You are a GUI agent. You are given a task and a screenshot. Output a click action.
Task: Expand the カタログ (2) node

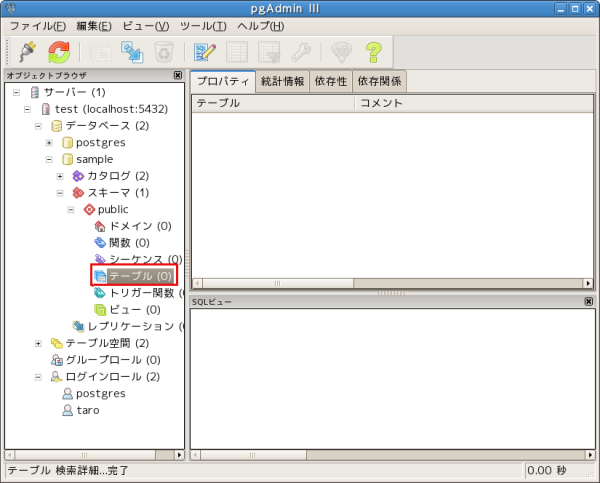coord(60,176)
